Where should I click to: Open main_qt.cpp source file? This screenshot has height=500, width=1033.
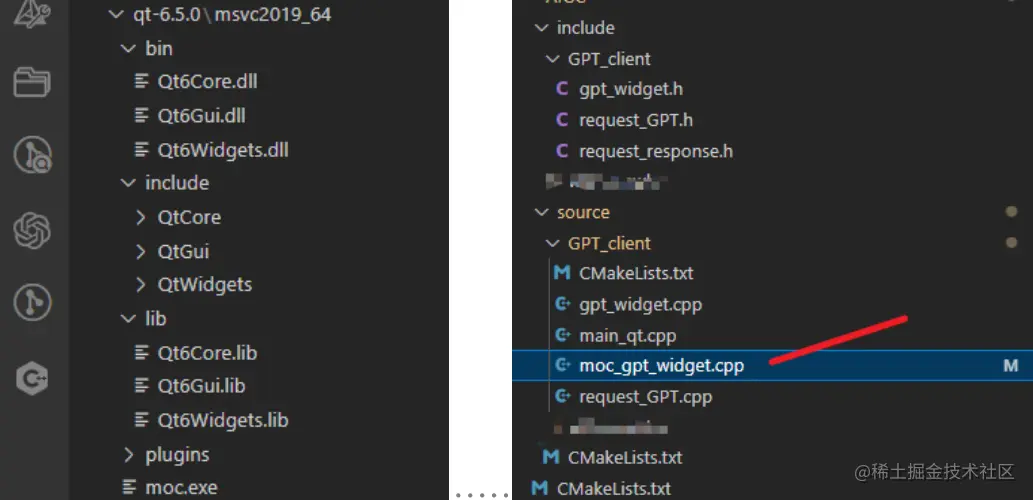click(x=628, y=335)
